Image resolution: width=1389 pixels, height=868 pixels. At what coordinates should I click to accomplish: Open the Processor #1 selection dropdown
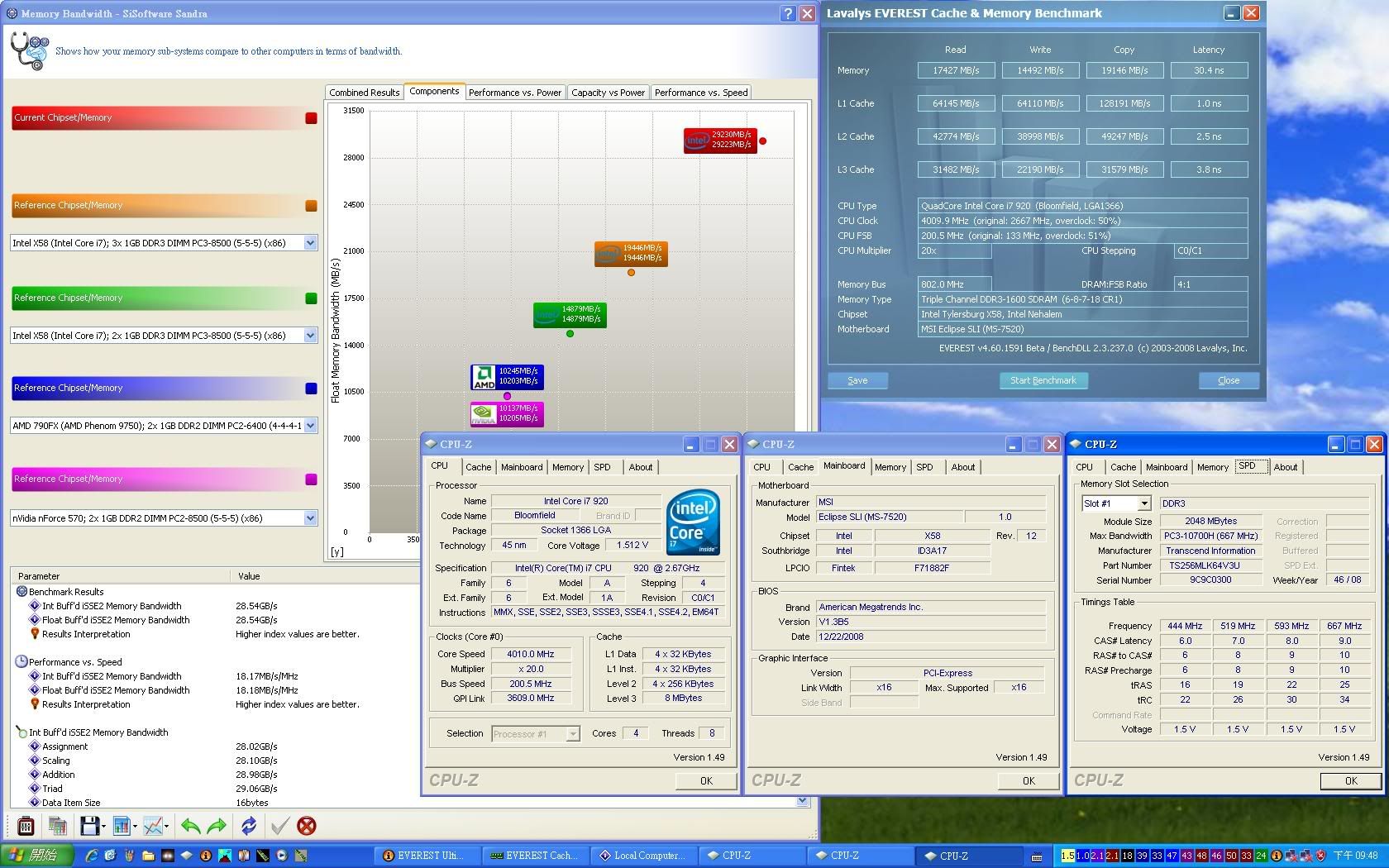tap(573, 733)
